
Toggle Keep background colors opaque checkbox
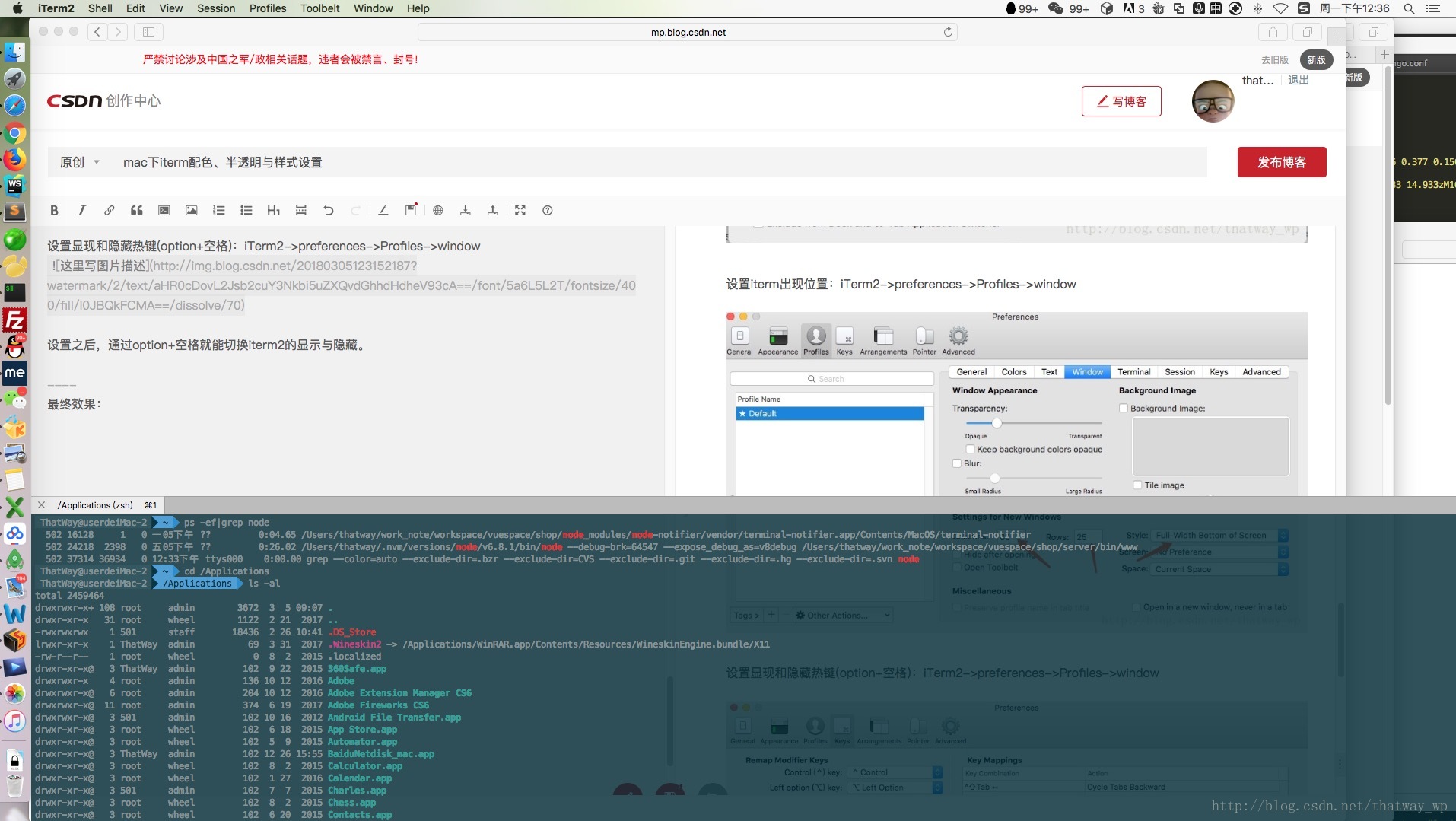(x=970, y=450)
